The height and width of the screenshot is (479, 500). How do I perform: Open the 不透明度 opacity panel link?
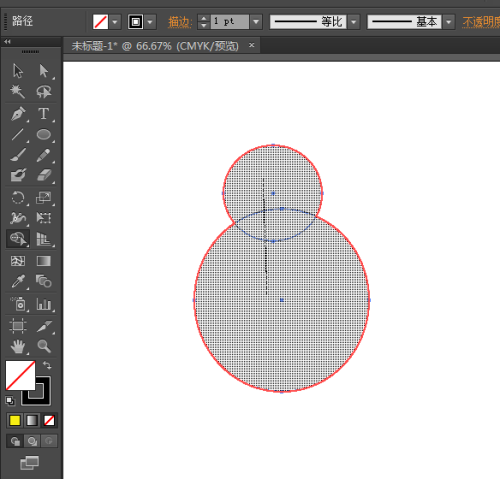pos(481,22)
